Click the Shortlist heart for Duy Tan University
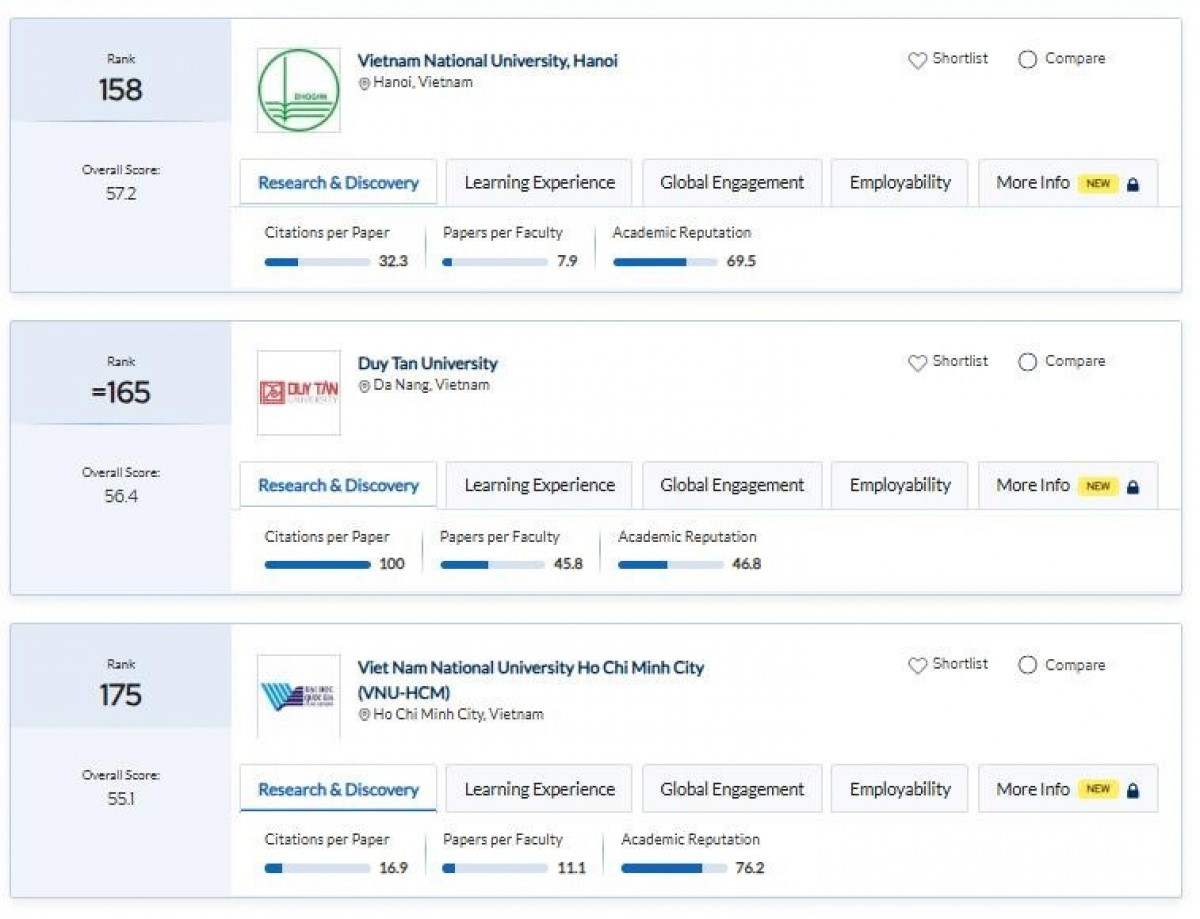Screen dimensions: 1200x919 coord(917,362)
